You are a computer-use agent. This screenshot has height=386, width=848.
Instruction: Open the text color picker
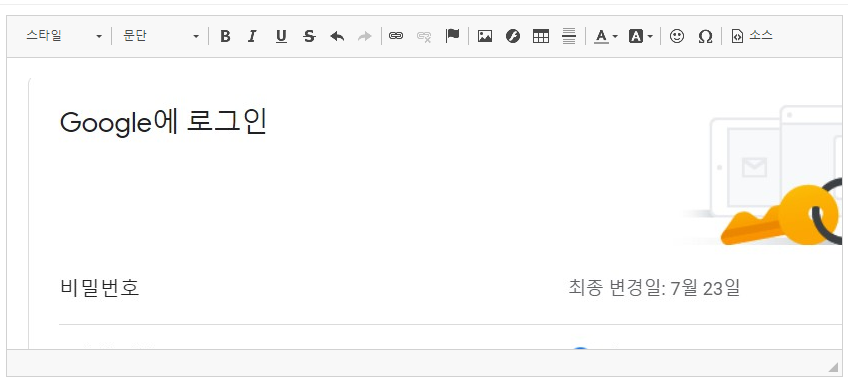coord(606,36)
